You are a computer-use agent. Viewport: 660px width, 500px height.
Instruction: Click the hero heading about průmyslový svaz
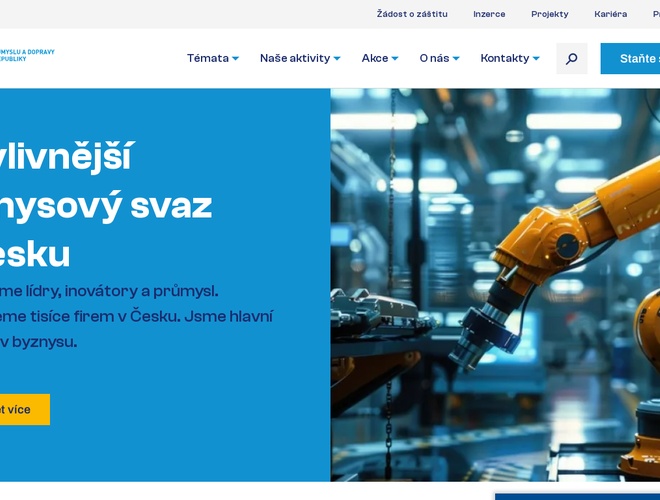(105, 205)
